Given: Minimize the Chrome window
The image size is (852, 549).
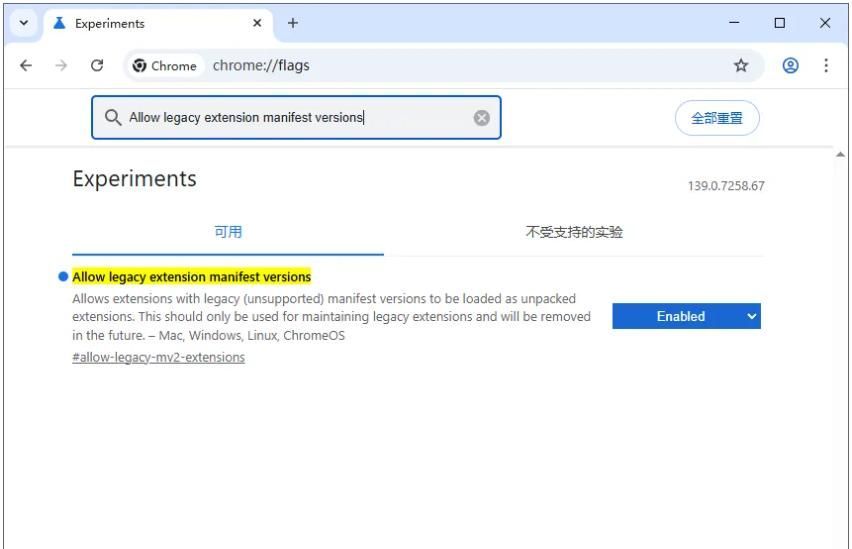Looking at the screenshot, I should (x=734, y=23).
